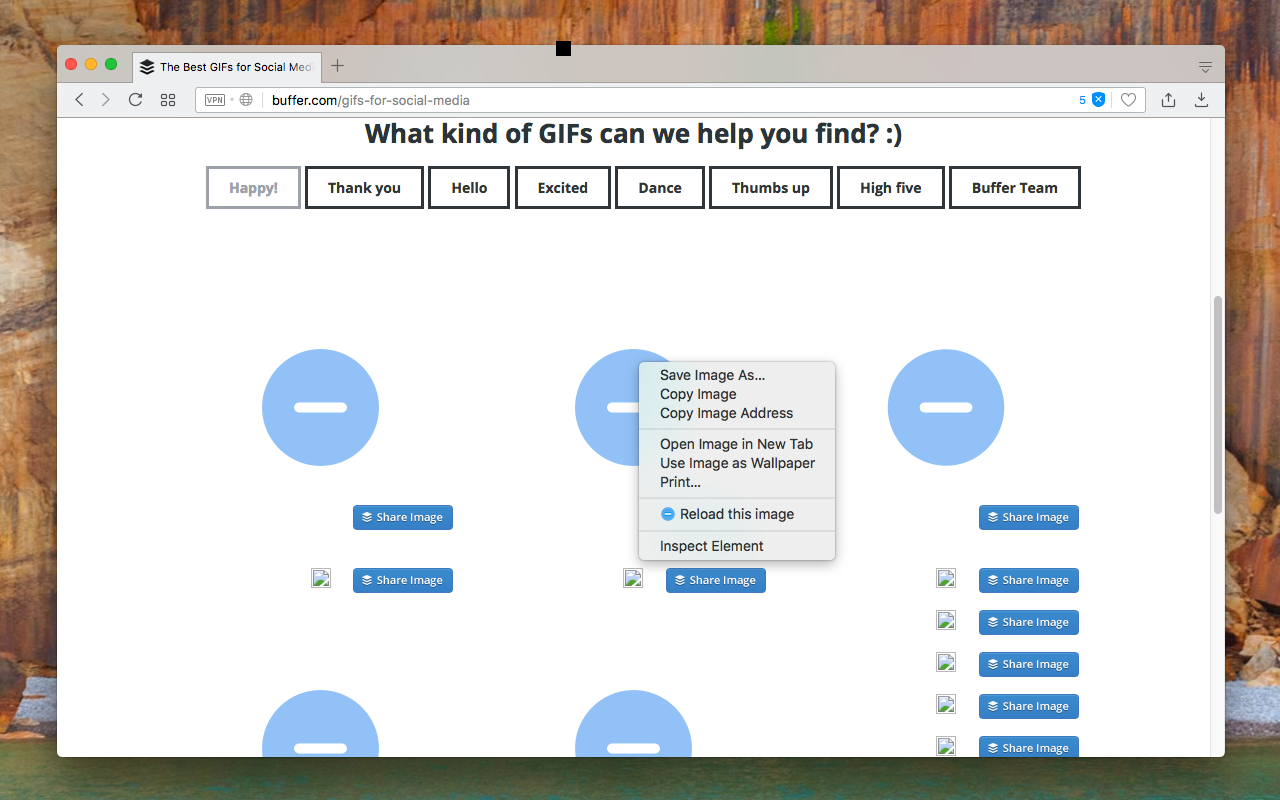Click the Thumbs up GIF category button

click(770, 187)
